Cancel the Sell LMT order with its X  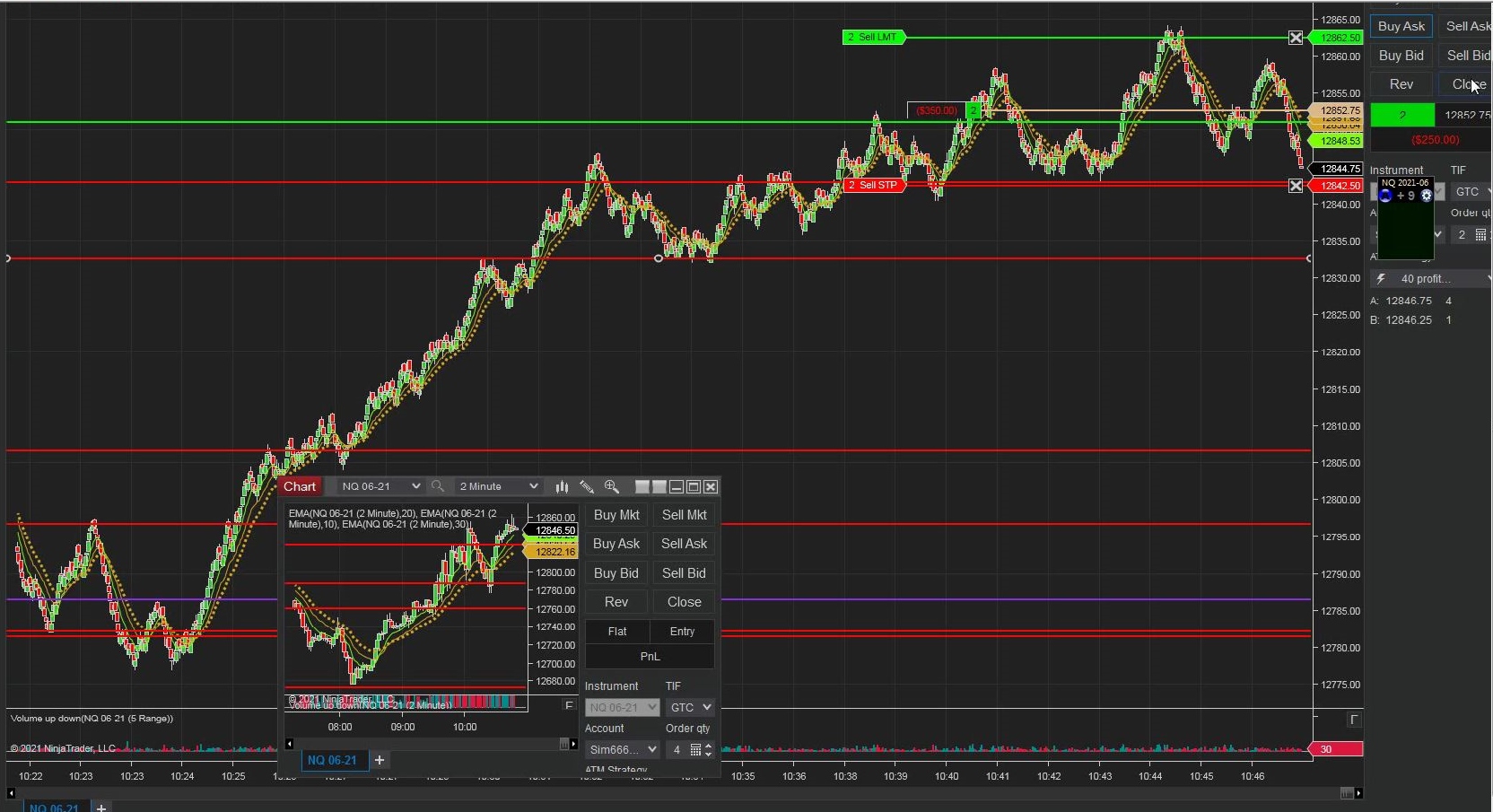pos(1296,38)
